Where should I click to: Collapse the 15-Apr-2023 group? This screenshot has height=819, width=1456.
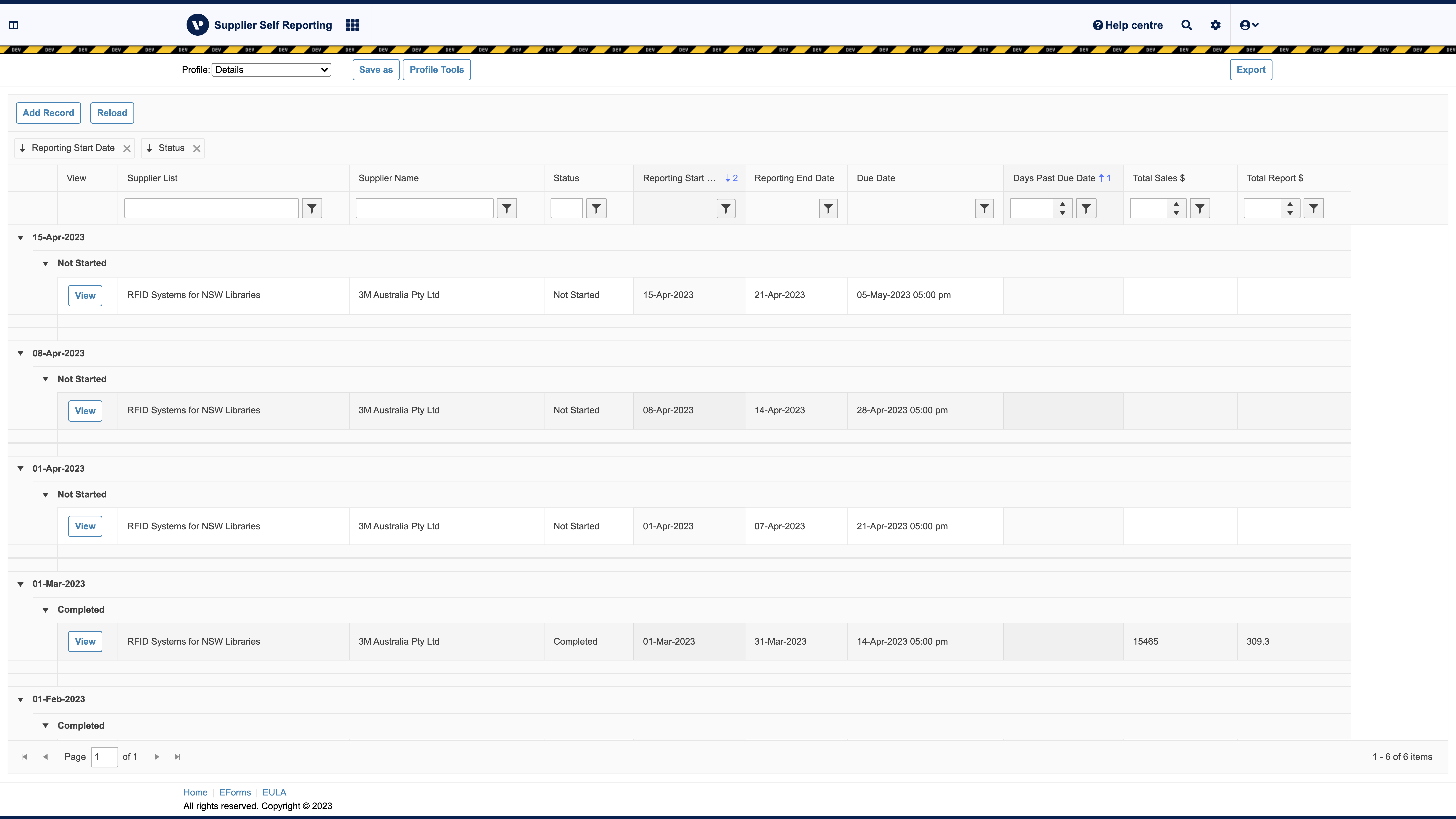point(20,238)
